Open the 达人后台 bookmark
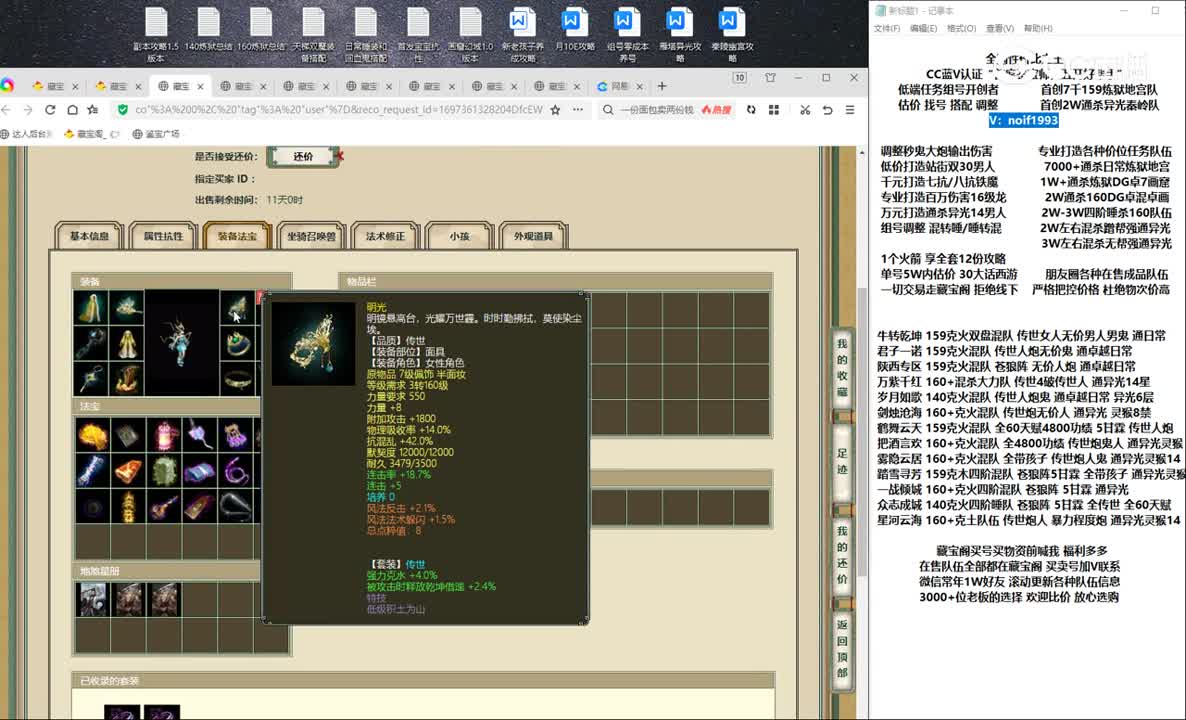The height and width of the screenshot is (720, 1186). [26, 134]
